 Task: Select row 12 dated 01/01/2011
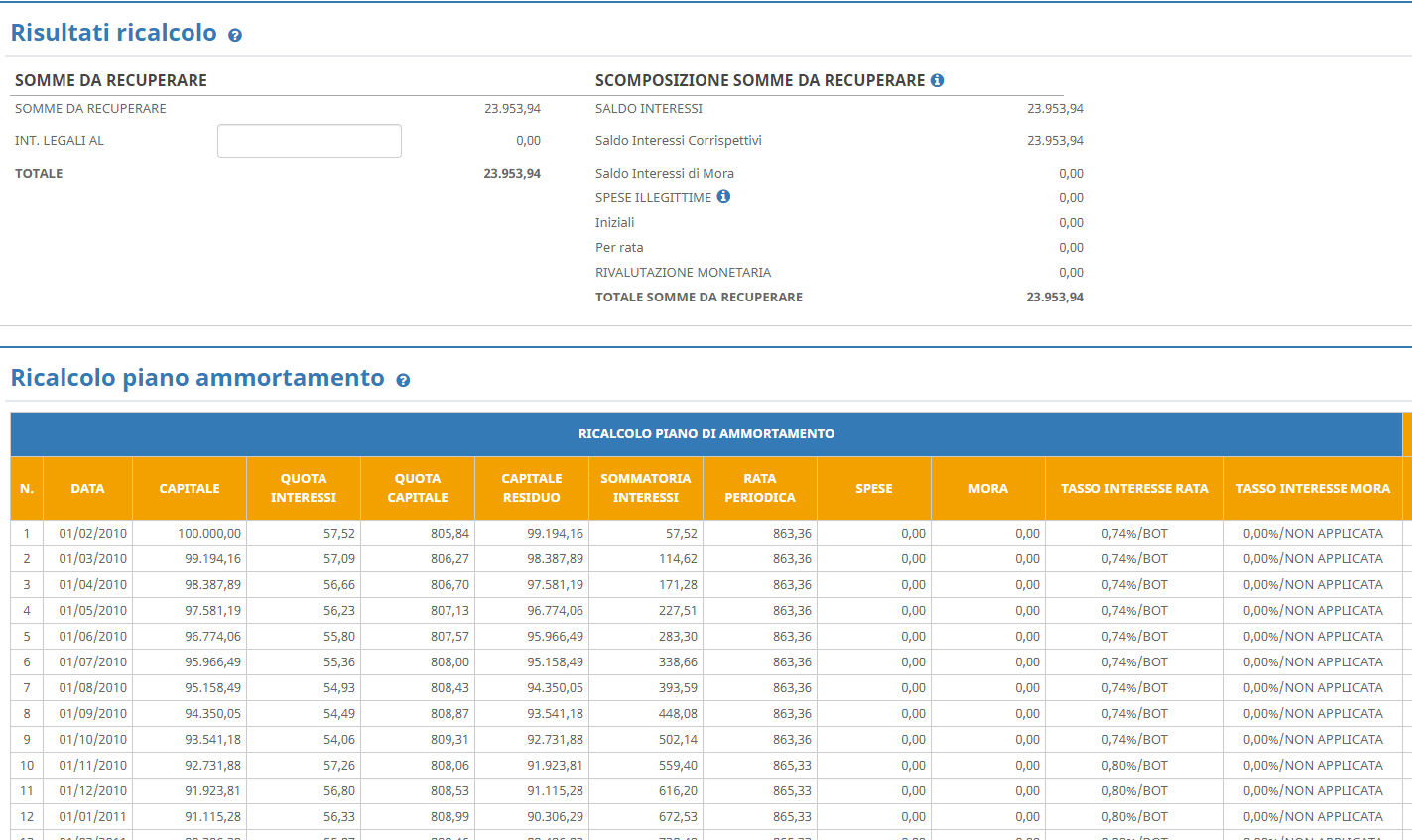point(92,817)
